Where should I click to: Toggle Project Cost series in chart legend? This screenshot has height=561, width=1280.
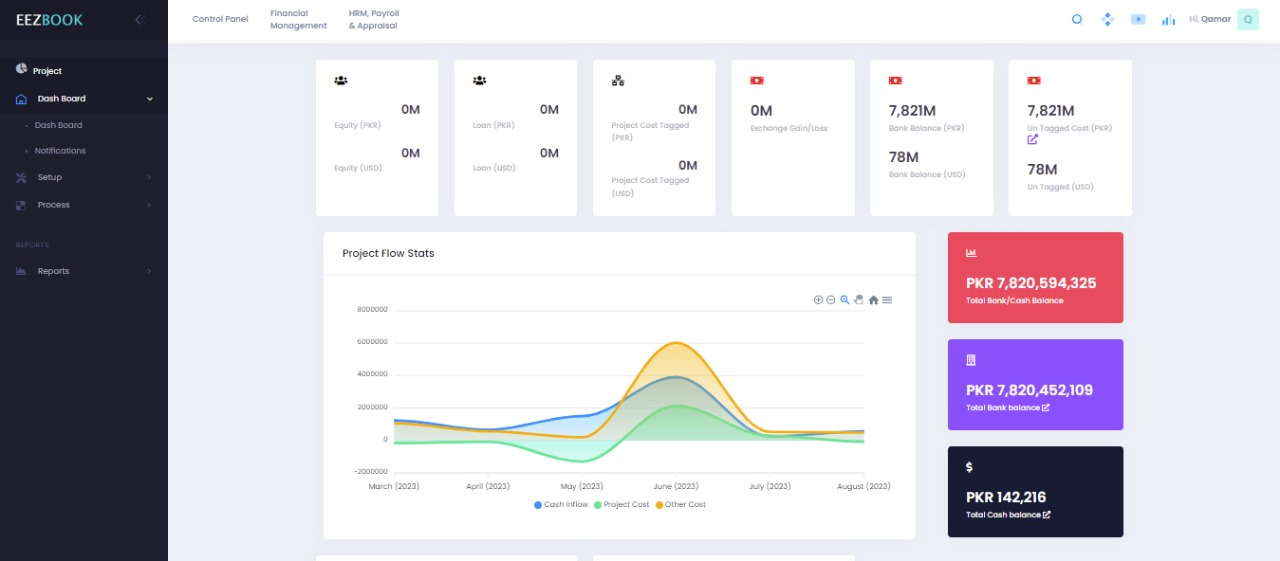621,505
